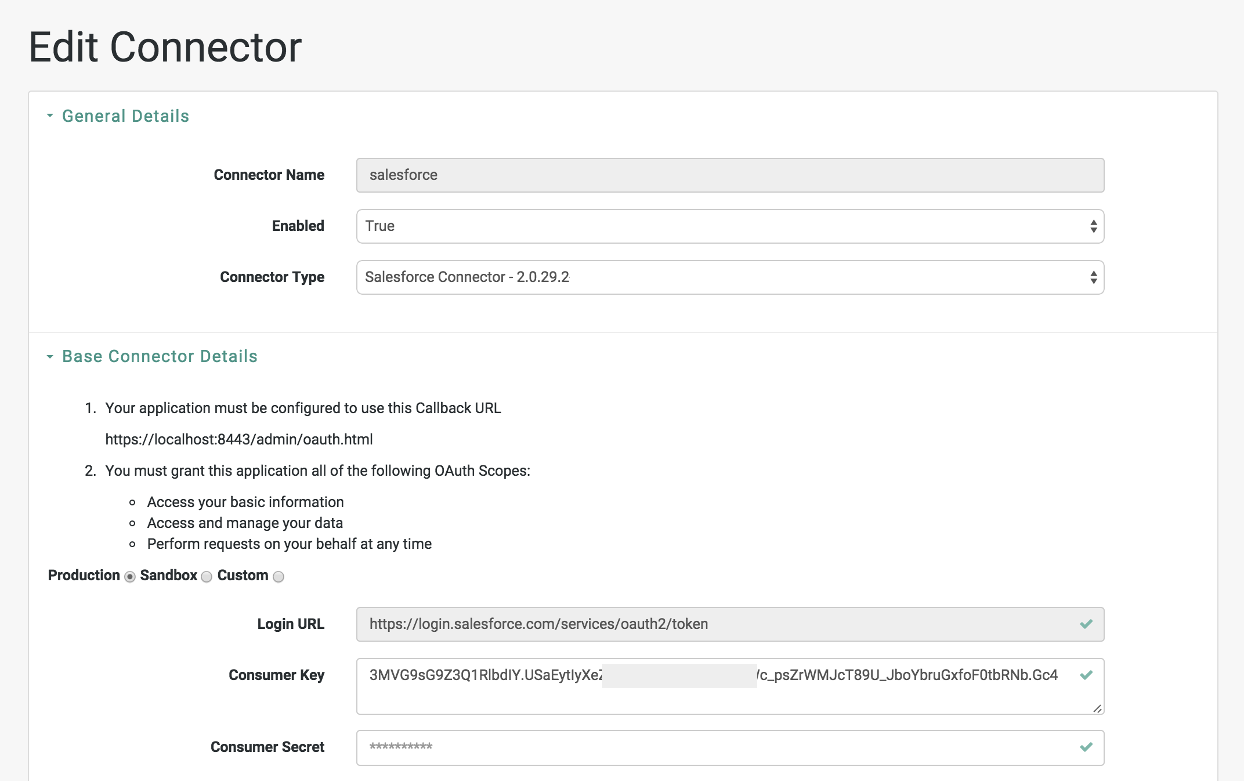
Task: Click the Consumer Key resize handle
Action: coord(1098,709)
